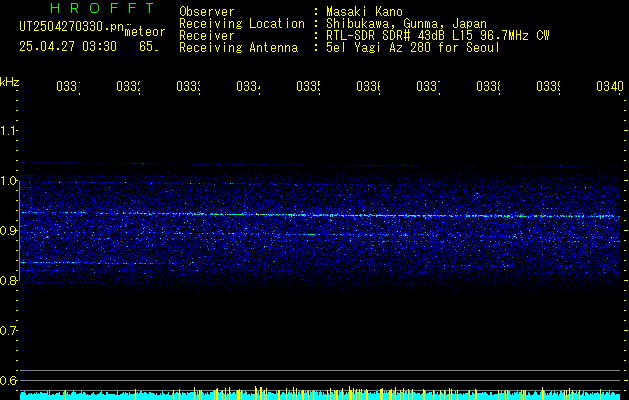629x400 pixels.
Task: Click the 0337 time marker
Action: coord(428,86)
